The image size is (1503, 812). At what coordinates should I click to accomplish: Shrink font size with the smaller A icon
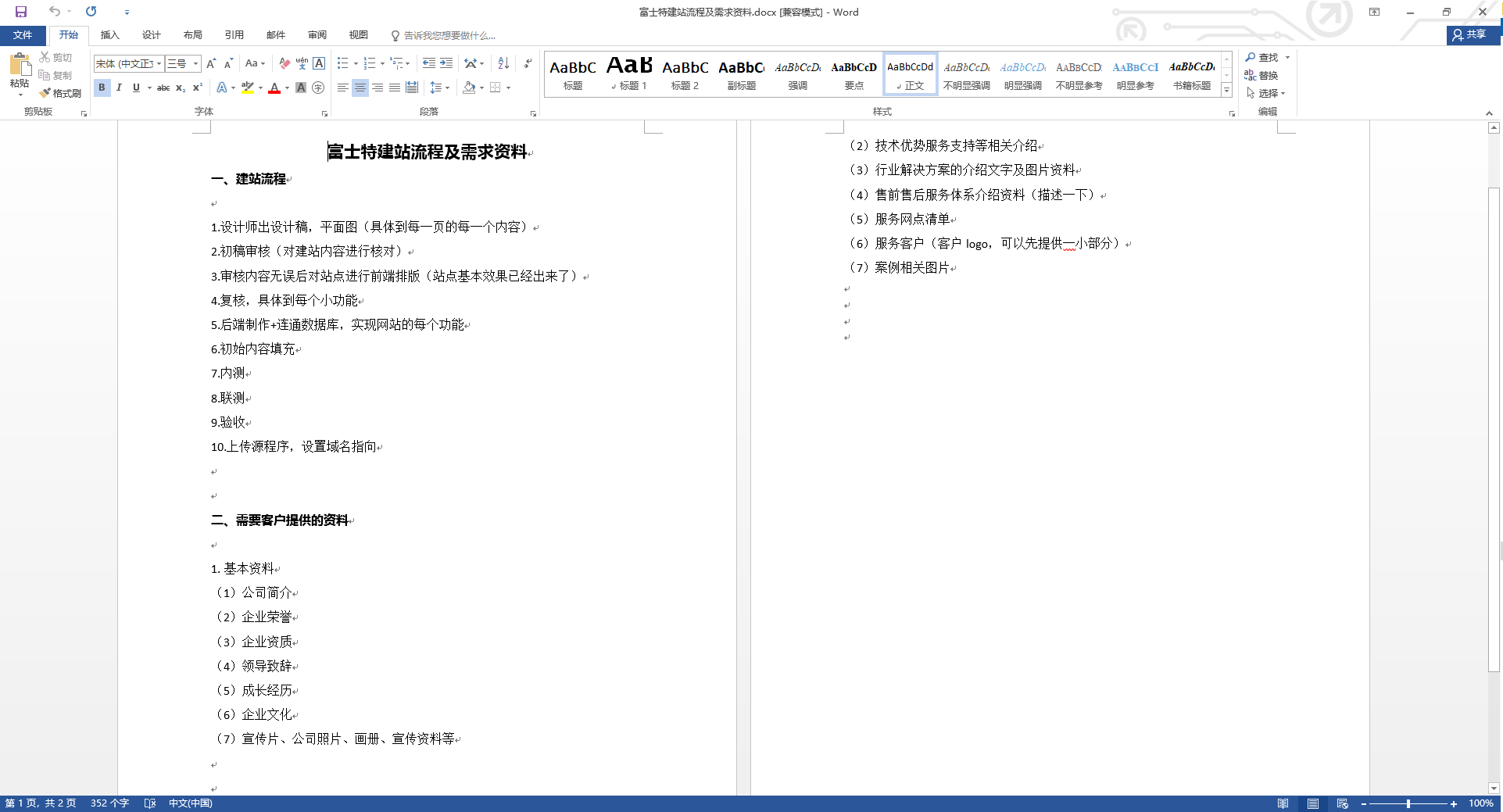point(228,63)
